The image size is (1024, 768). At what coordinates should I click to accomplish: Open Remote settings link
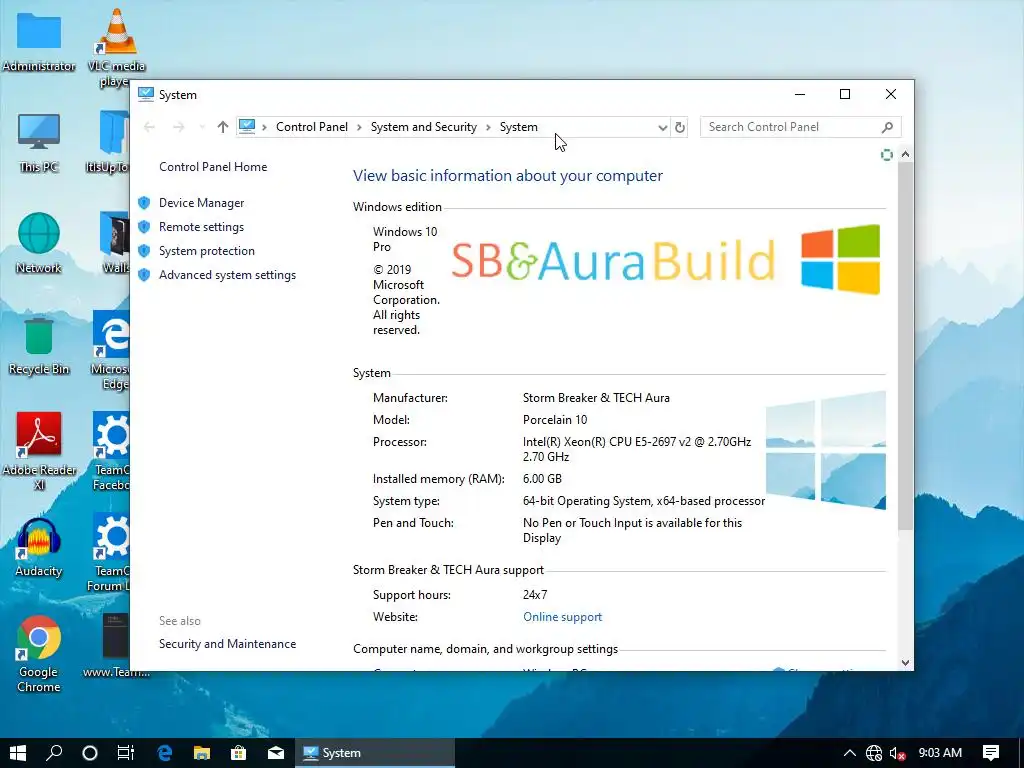click(201, 227)
